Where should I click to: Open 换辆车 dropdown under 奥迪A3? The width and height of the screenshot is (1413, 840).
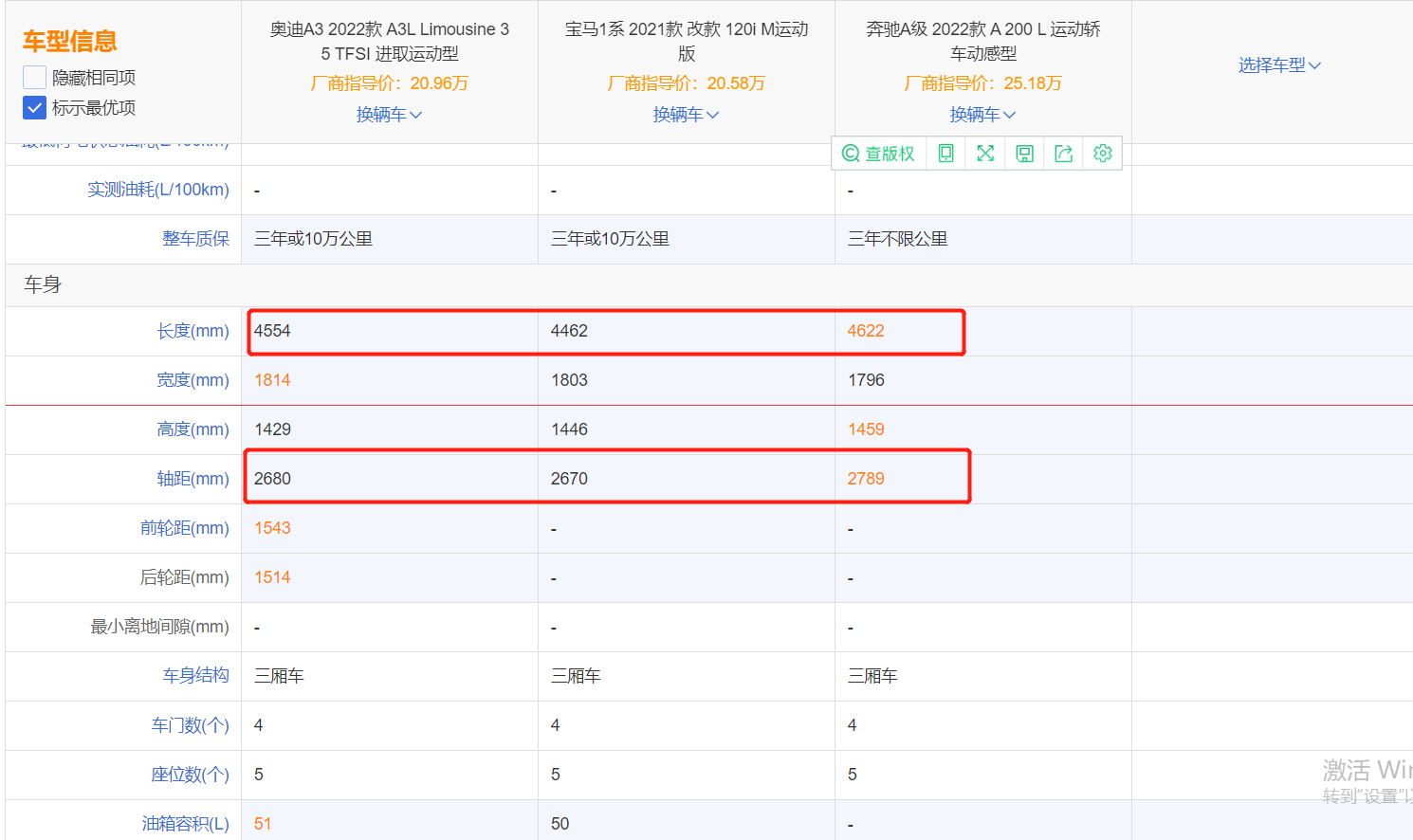tap(389, 114)
